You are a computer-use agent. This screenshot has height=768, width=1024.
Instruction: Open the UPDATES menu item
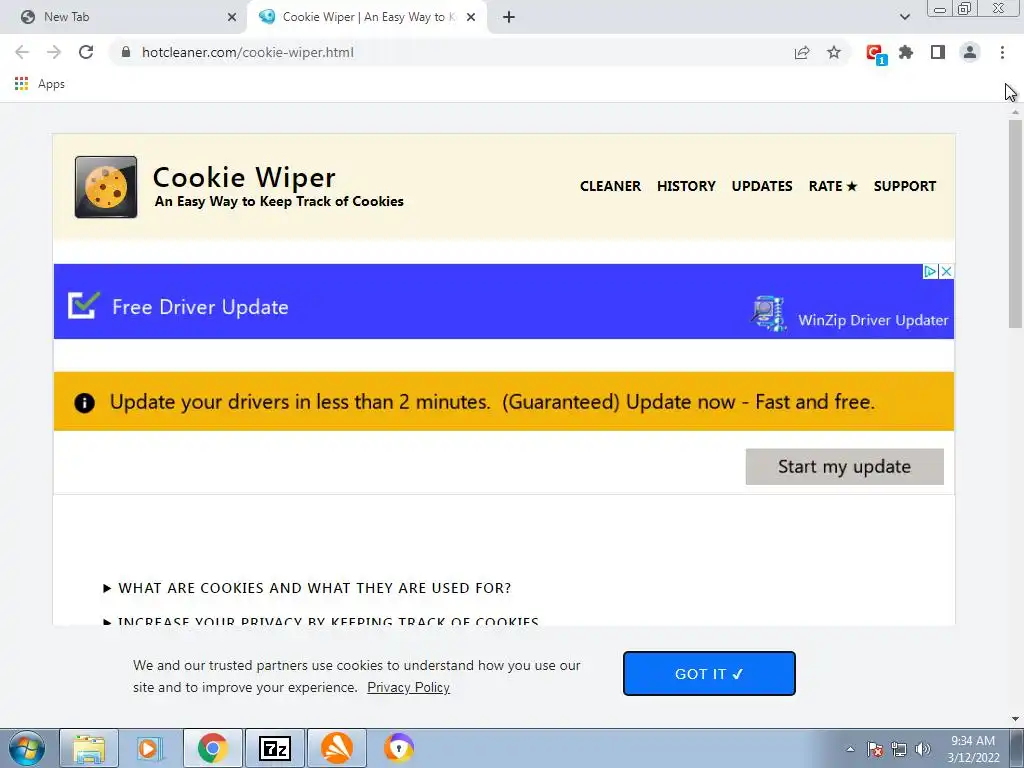[761, 186]
